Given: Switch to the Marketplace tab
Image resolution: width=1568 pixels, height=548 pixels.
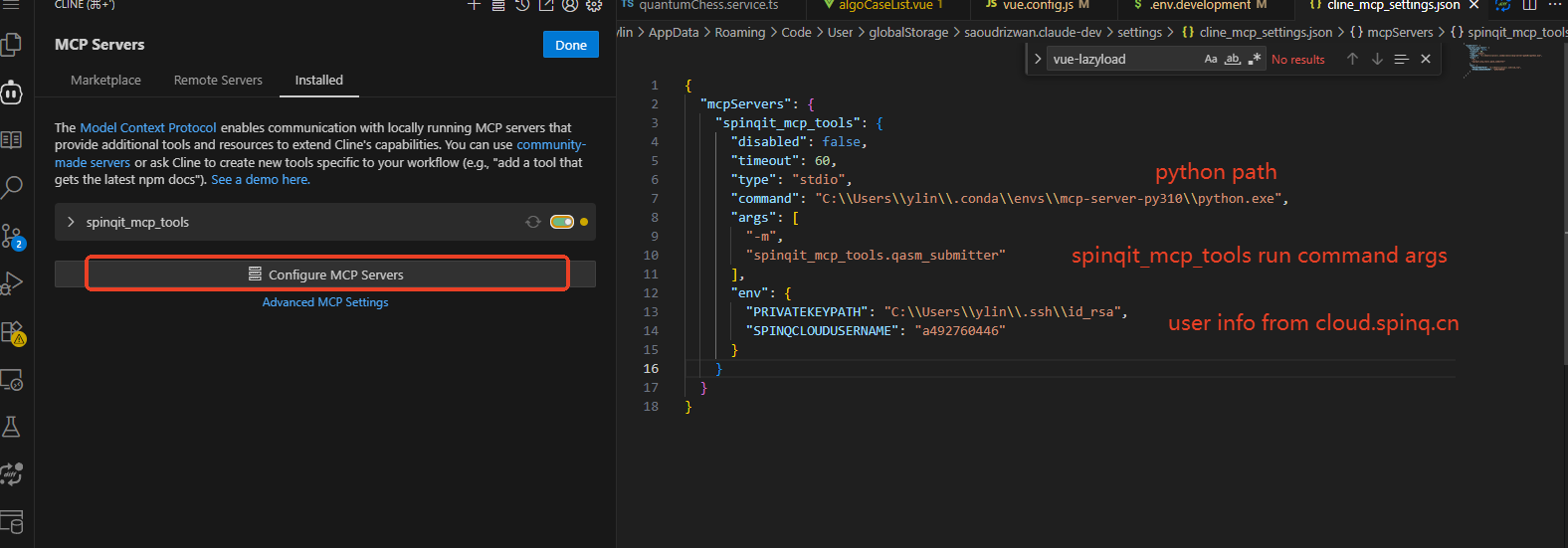Looking at the screenshot, I should click(x=105, y=81).
